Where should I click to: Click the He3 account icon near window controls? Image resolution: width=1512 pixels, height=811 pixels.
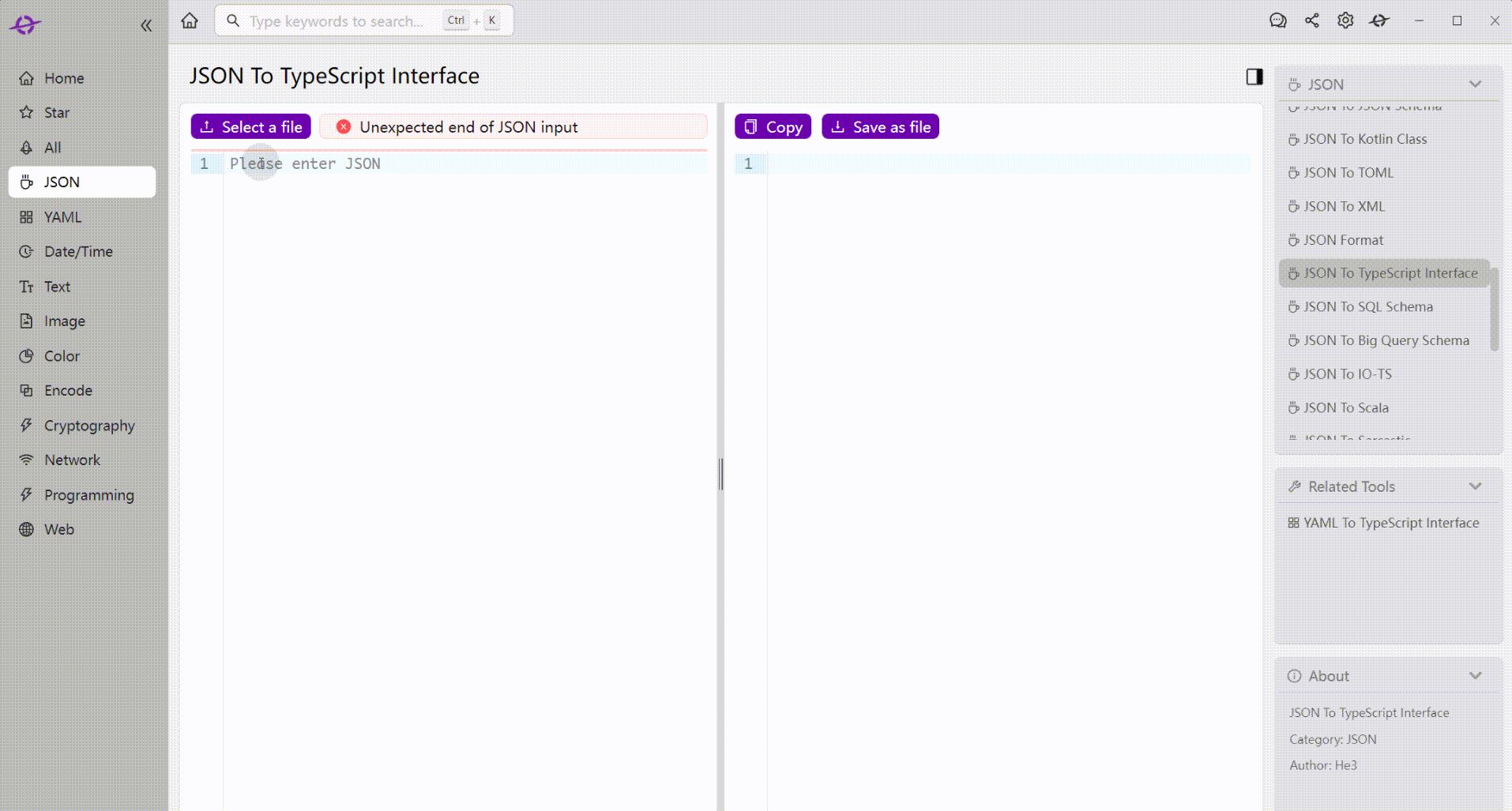pos(1379,21)
